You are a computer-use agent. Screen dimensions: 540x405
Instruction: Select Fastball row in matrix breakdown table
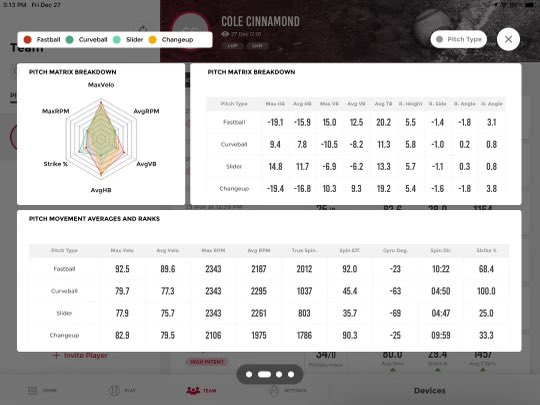(x=356, y=122)
